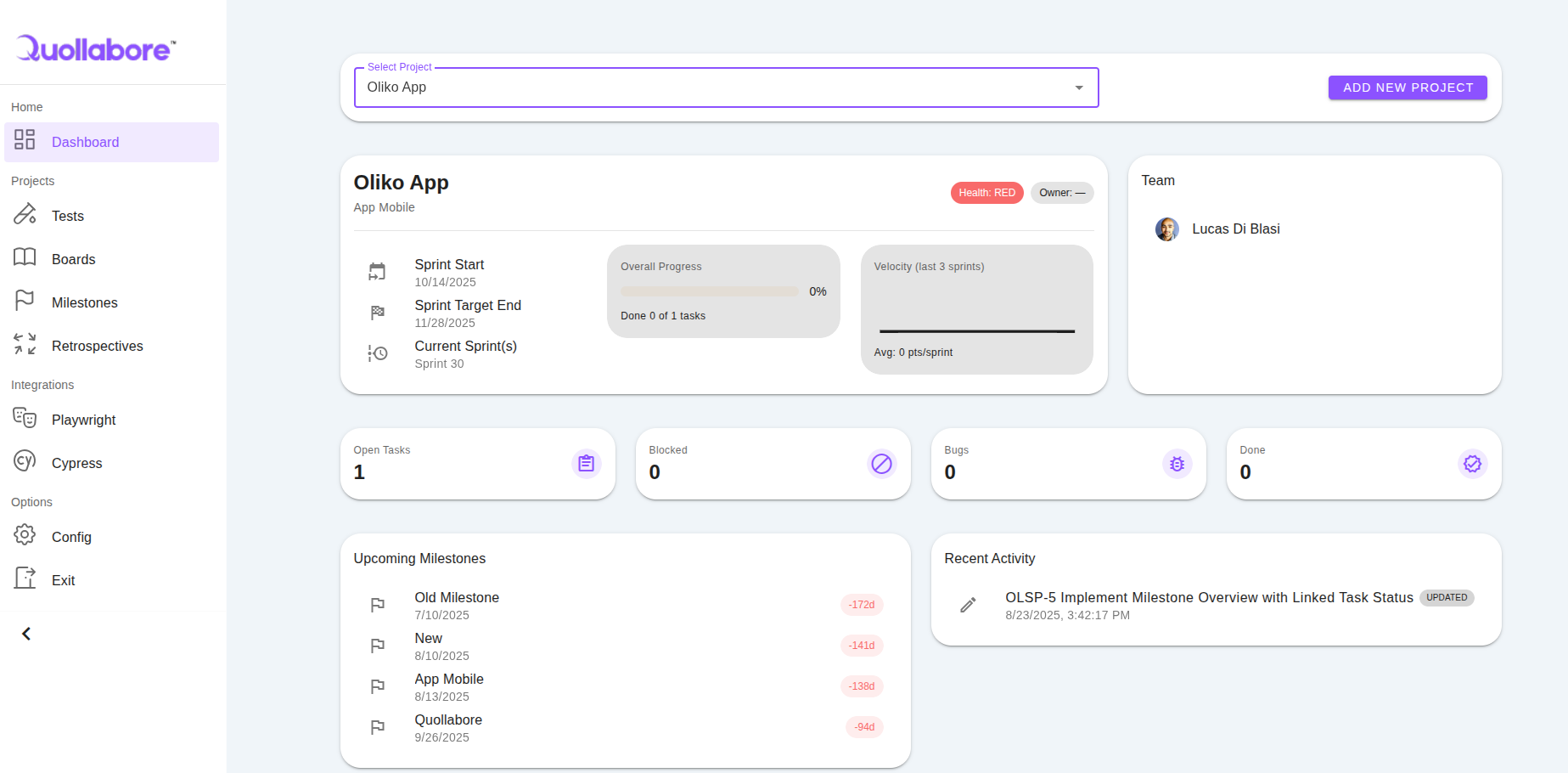The width and height of the screenshot is (1568, 773).
Task: Click the Quollabore logo
Action: click(x=96, y=48)
